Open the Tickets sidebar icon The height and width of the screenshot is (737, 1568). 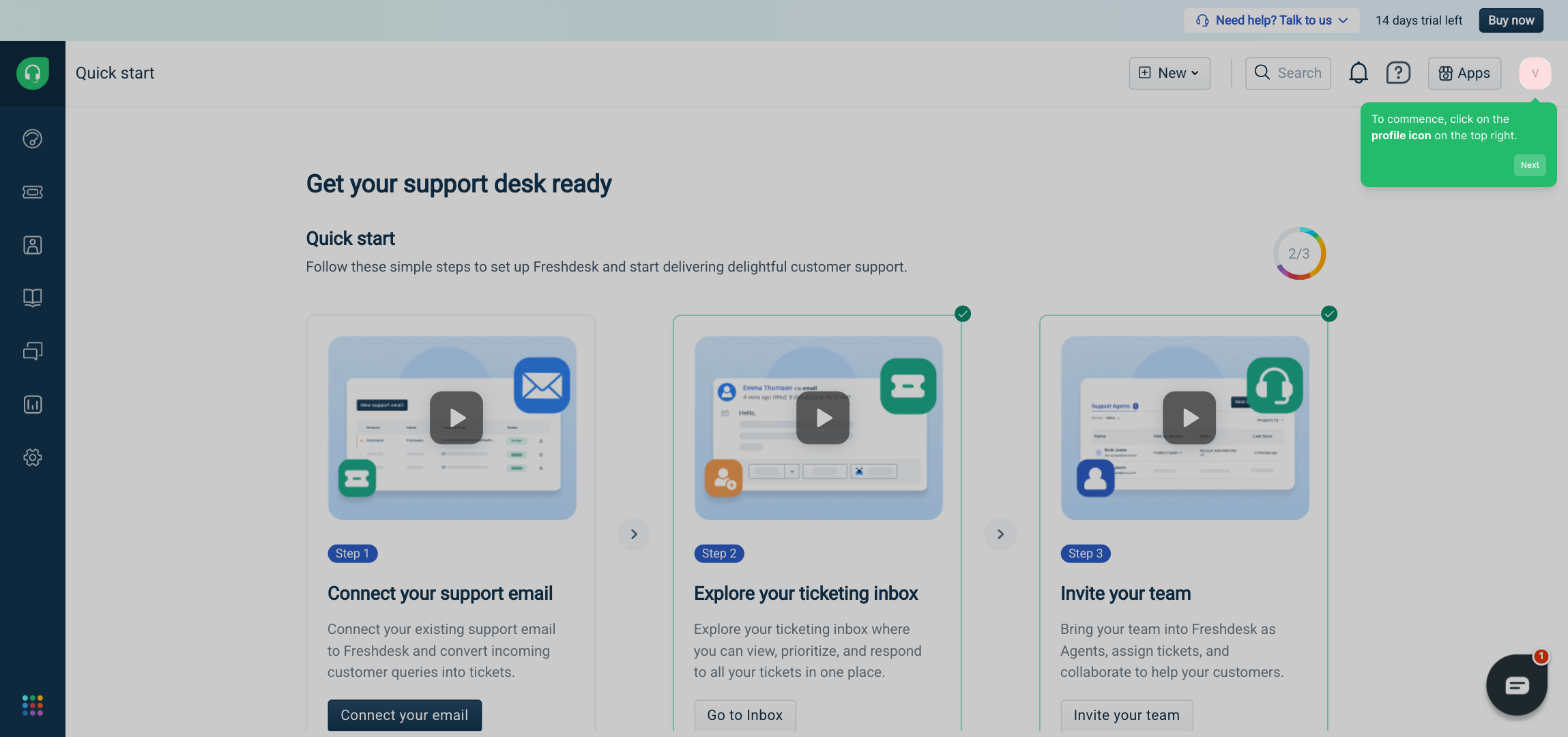click(33, 192)
